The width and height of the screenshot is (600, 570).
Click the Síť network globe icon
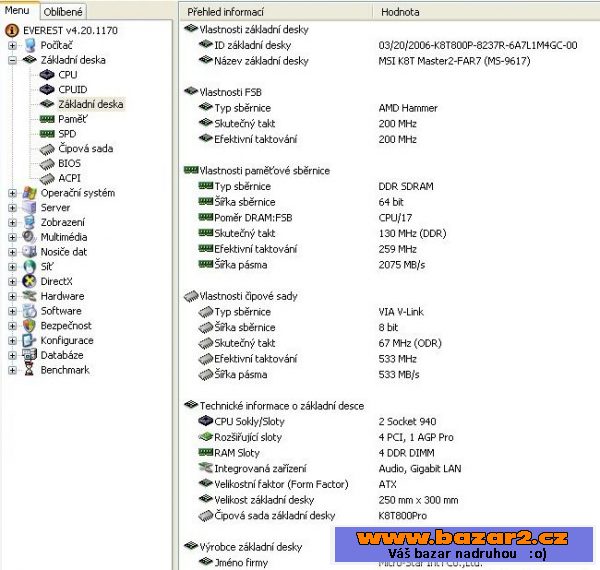29,267
